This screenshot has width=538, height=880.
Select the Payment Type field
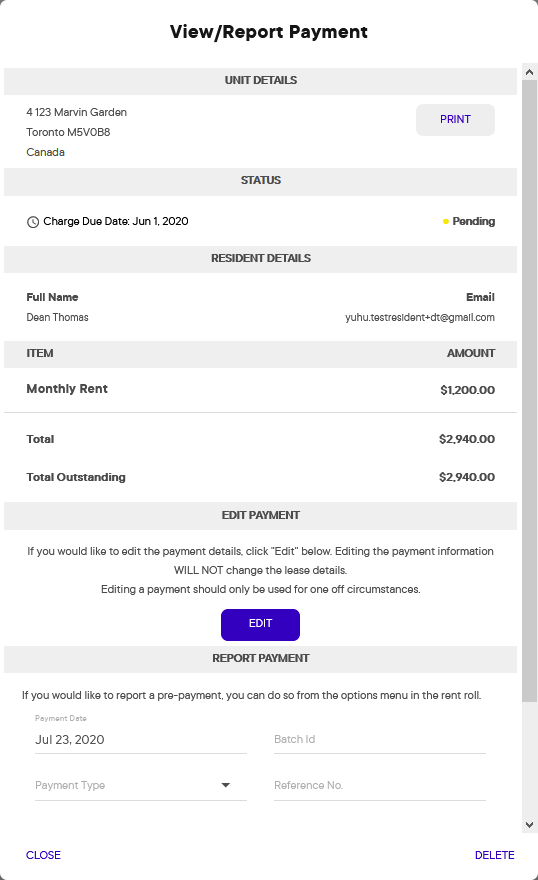[x=141, y=785]
